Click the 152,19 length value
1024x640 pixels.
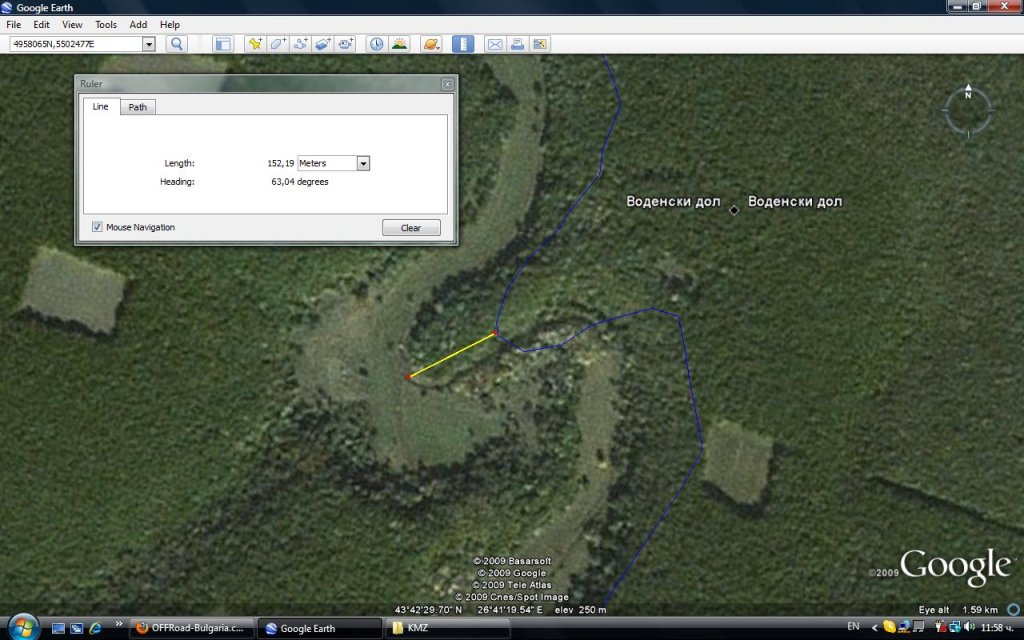pyautogui.click(x=281, y=163)
